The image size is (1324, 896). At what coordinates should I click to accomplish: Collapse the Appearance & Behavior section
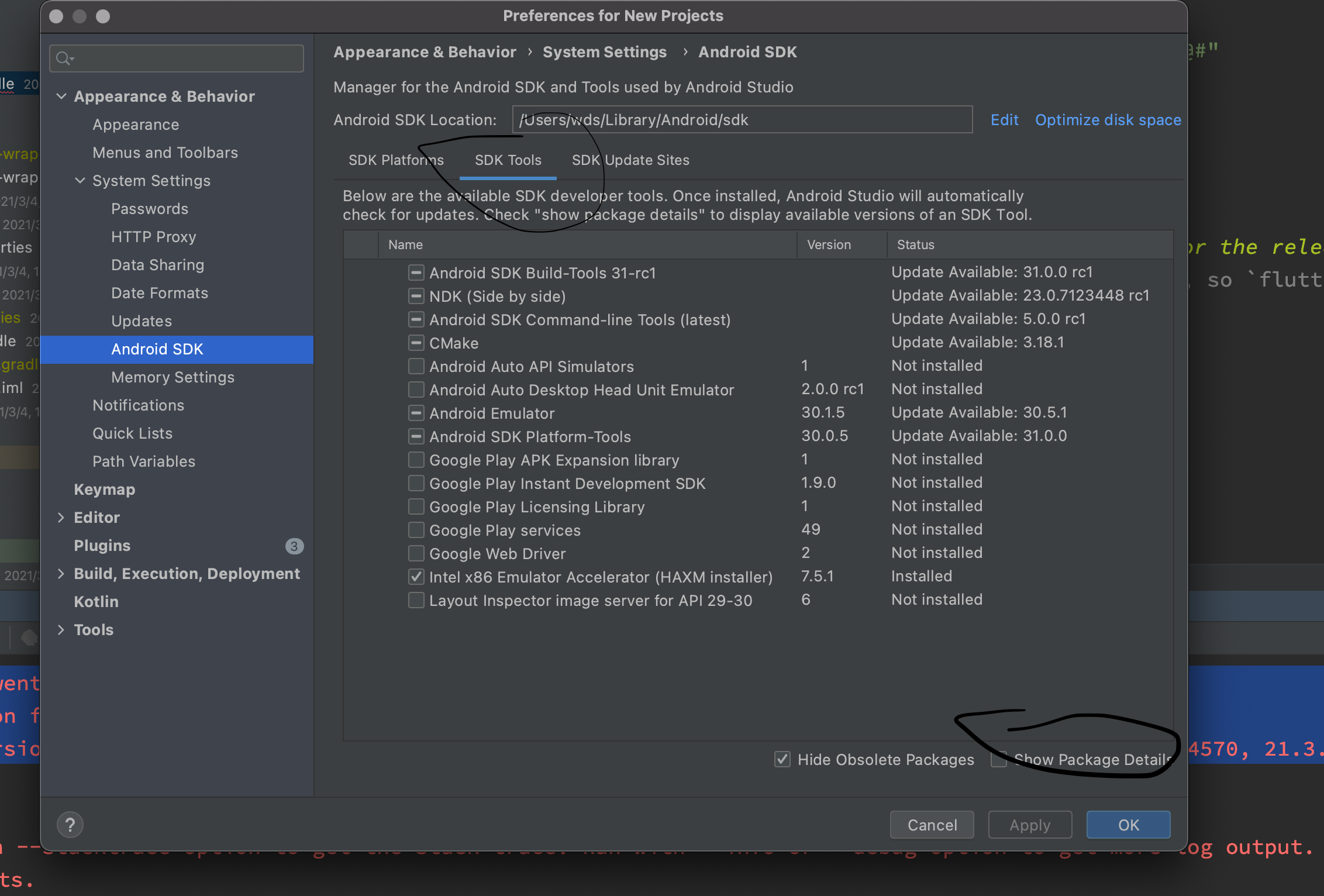click(x=62, y=96)
